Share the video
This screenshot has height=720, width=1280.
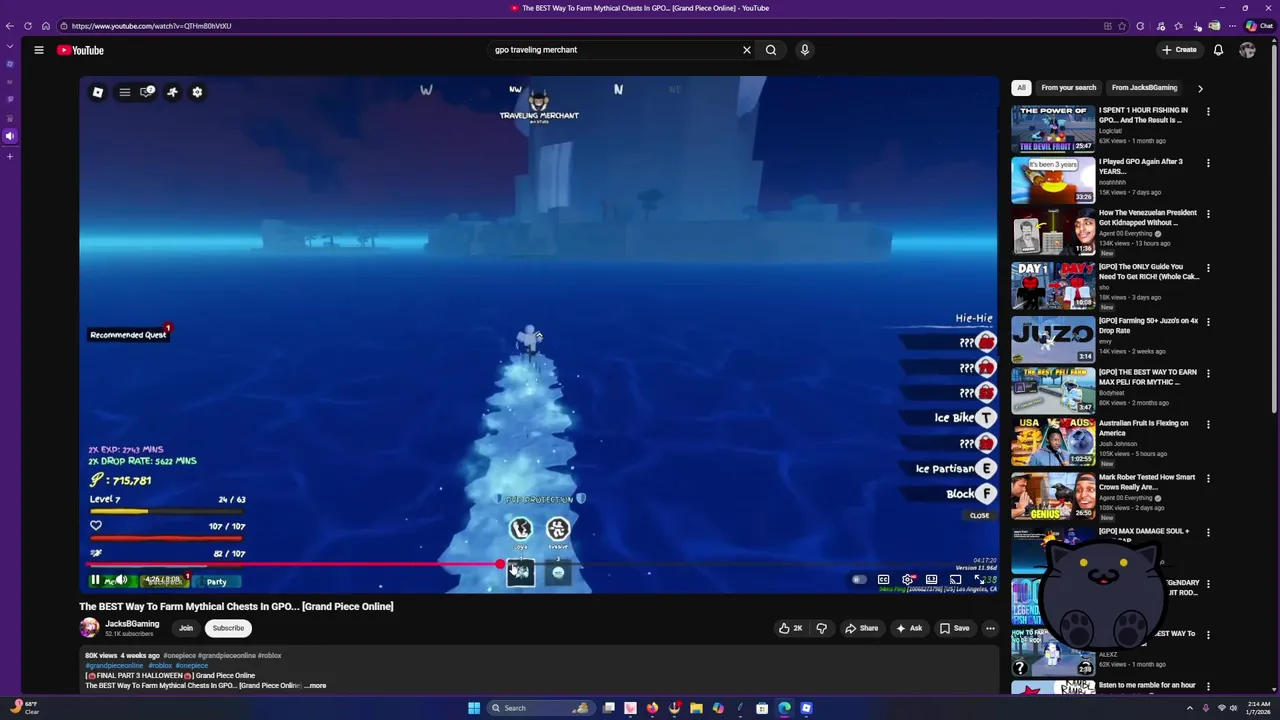point(861,628)
